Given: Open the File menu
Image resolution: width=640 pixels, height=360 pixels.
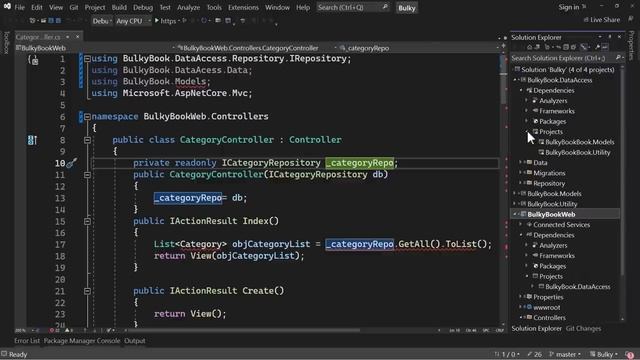Looking at the screenshot, I should (x=19, y=7).
